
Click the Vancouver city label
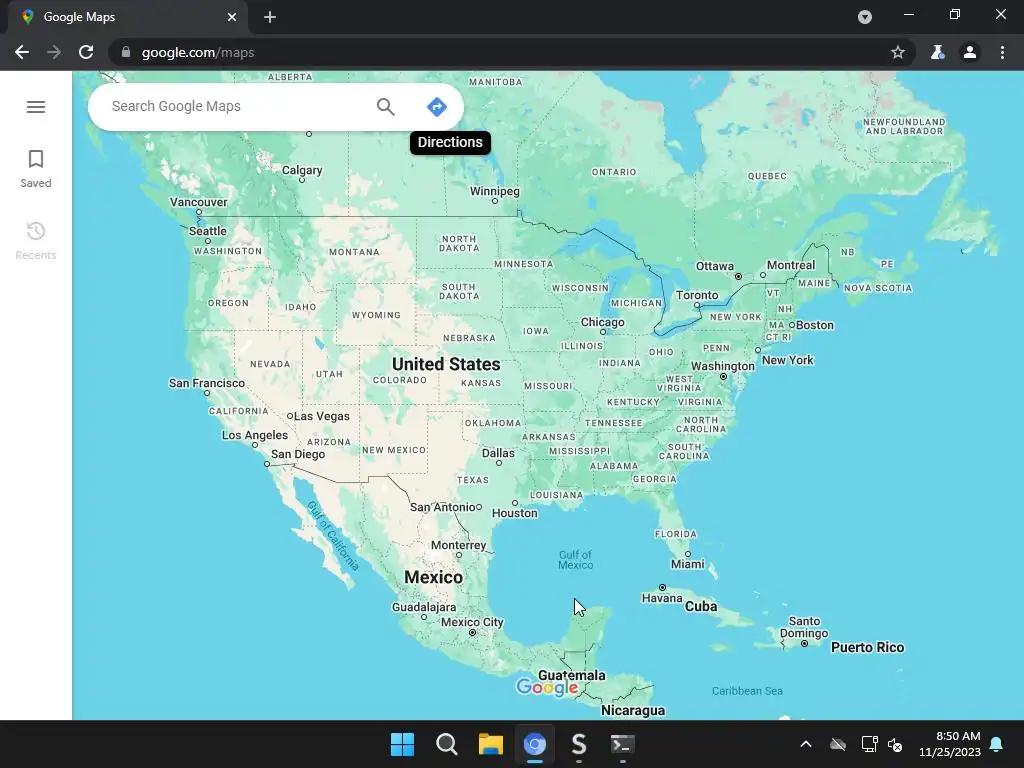point(199,202)
